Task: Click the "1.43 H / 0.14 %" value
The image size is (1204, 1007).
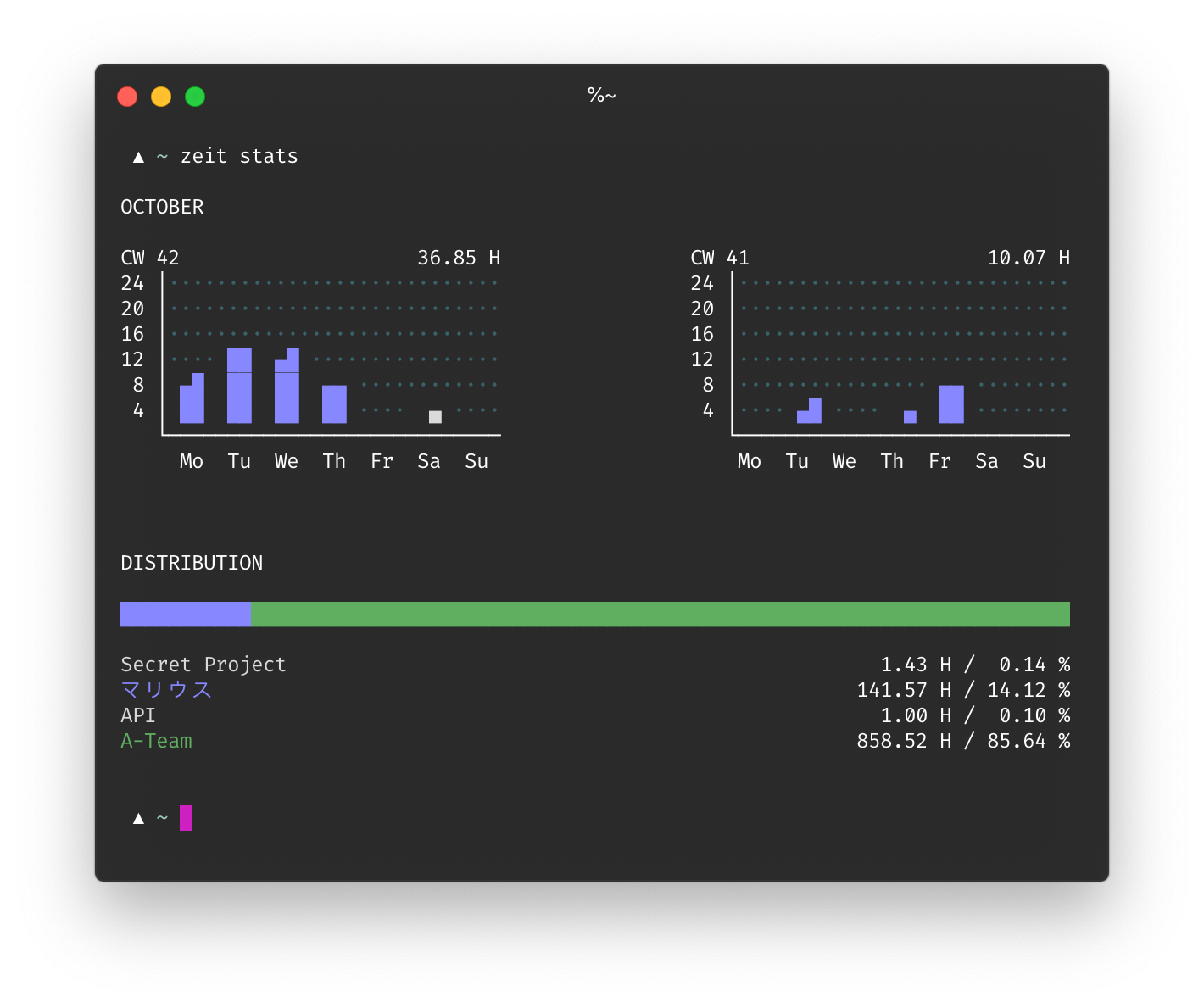Action: [x=975, y=665]
